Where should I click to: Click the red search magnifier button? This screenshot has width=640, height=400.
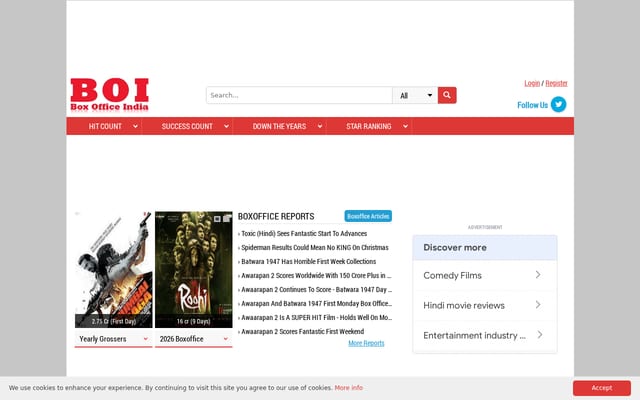447,95
